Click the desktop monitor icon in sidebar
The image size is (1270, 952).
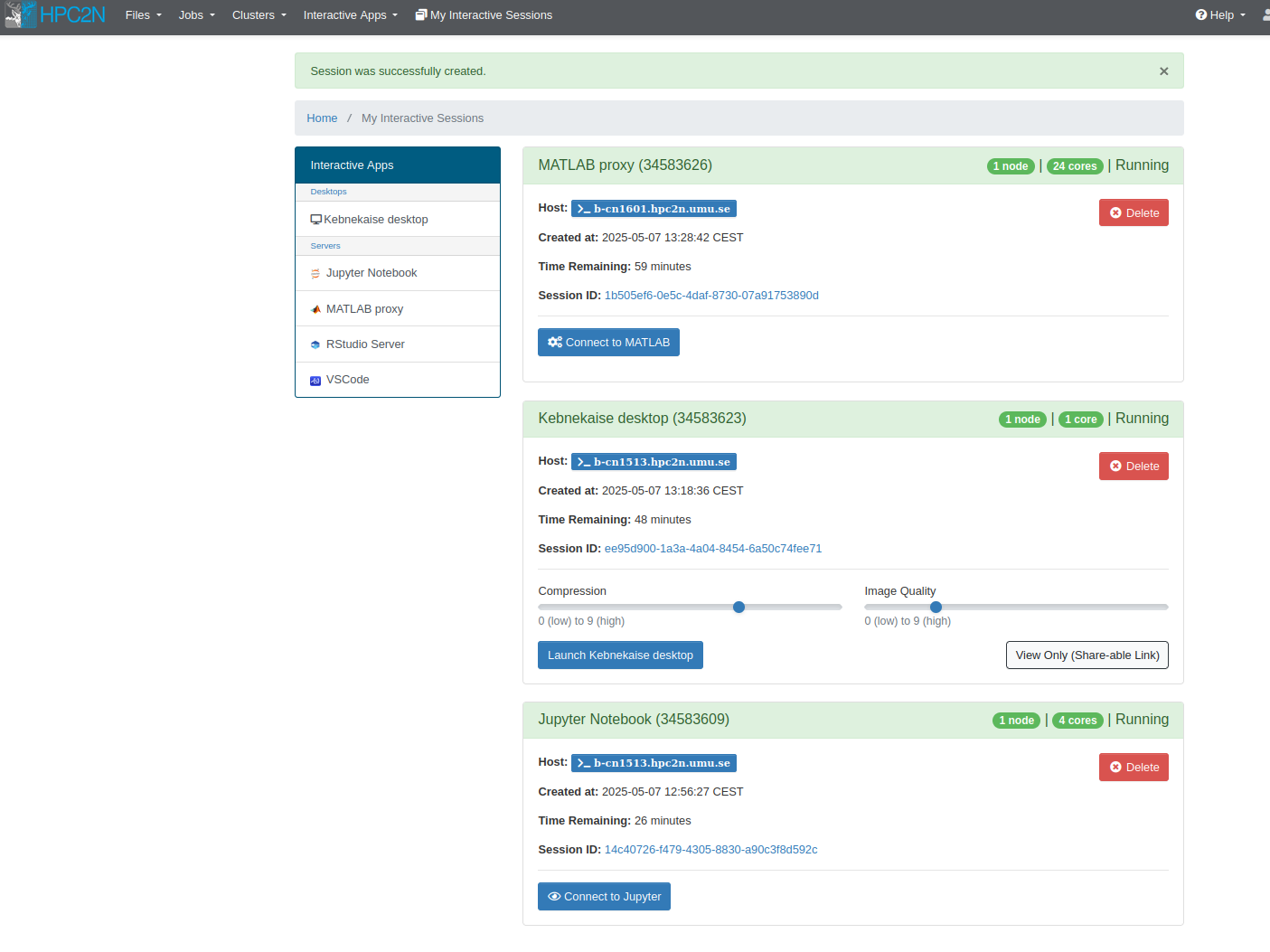pyautogui.click(x=316, y=220)
